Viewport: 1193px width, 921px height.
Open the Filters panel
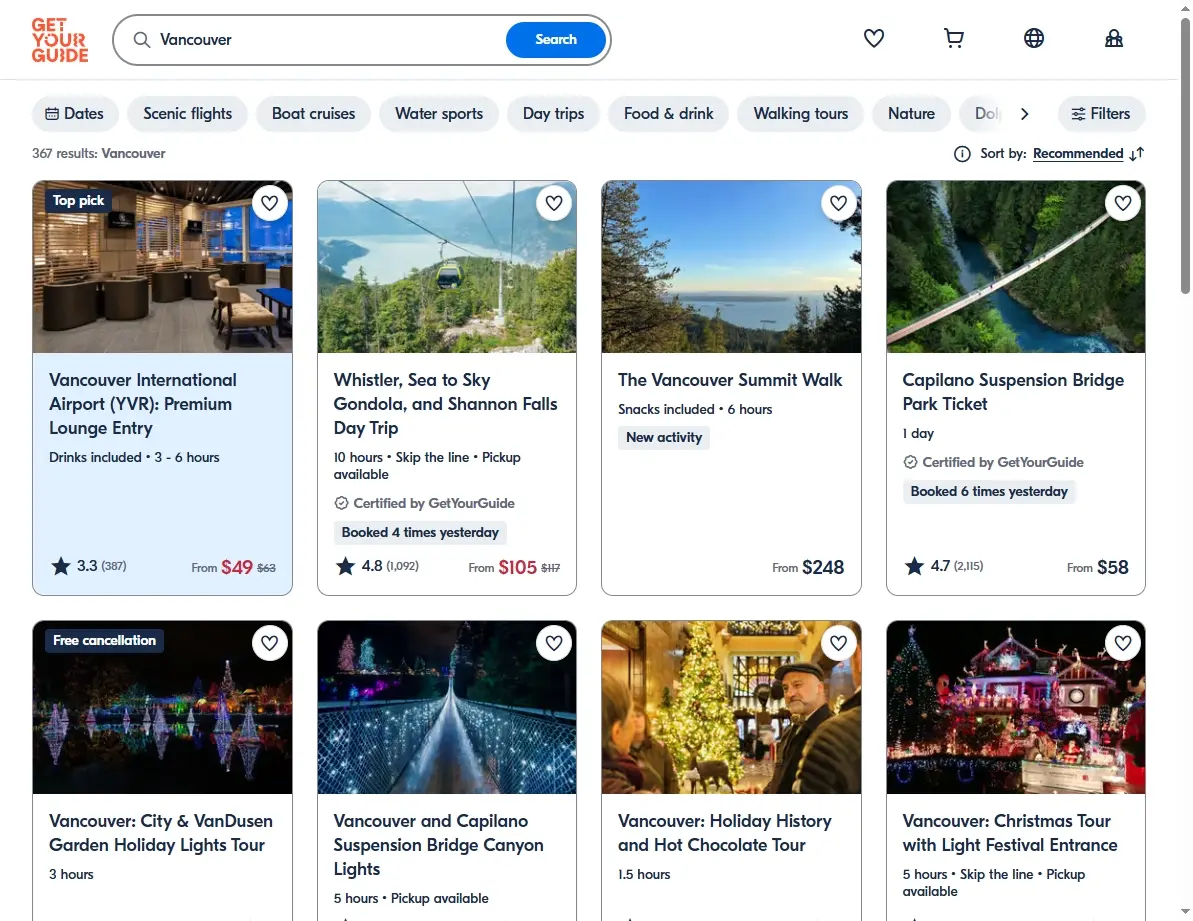(x=1101, y=114)
